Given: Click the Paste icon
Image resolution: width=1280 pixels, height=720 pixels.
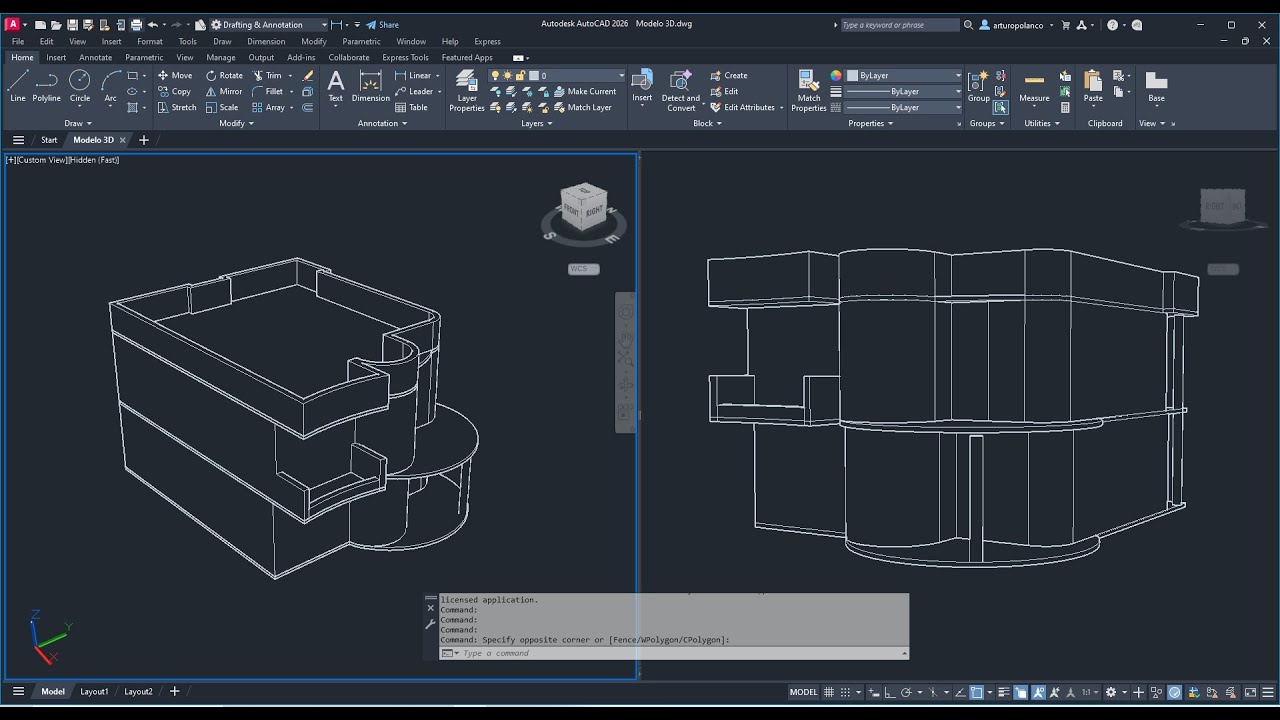Looking at the screenshot, I should (x=1093, y=86).
